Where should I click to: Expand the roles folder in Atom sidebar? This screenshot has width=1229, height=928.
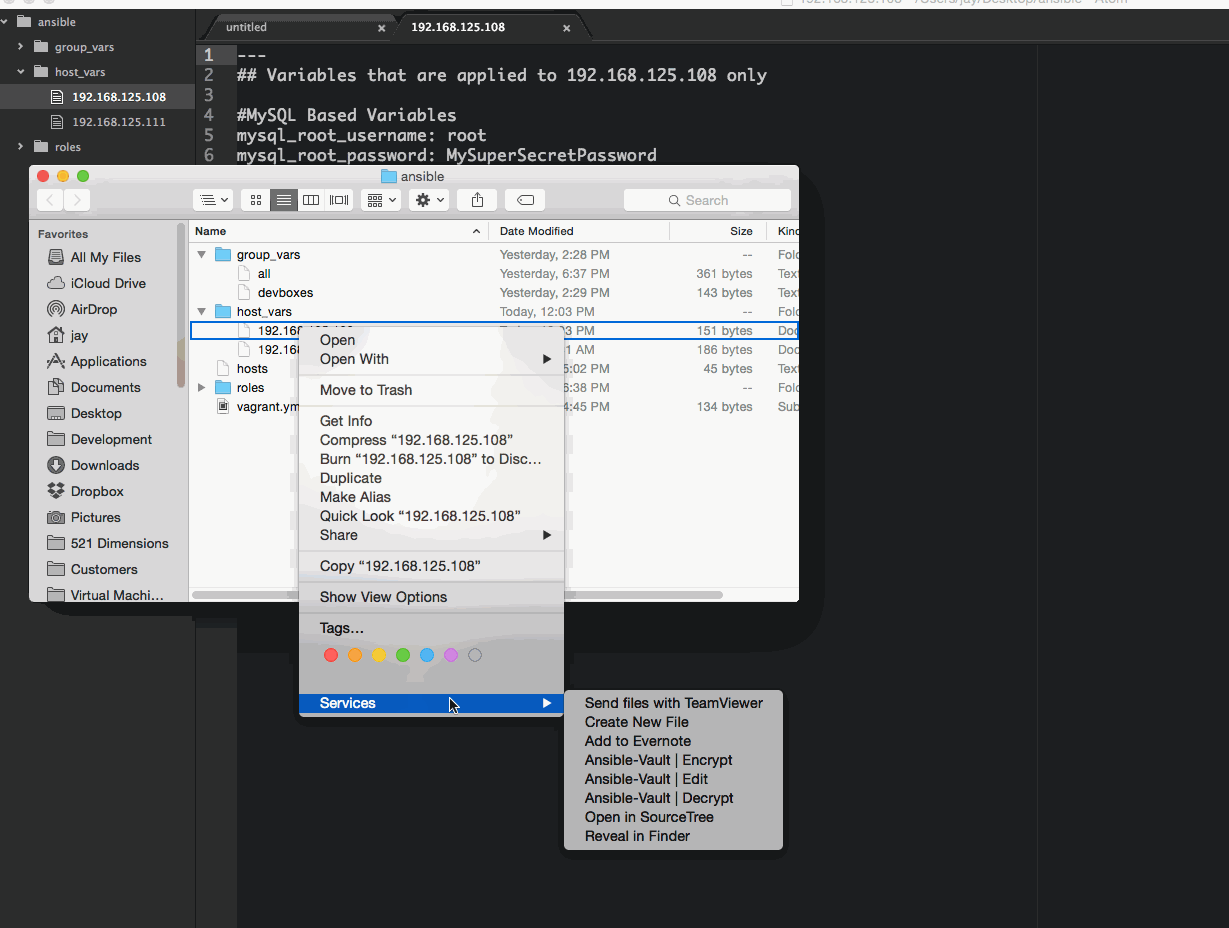pos(21,146)
